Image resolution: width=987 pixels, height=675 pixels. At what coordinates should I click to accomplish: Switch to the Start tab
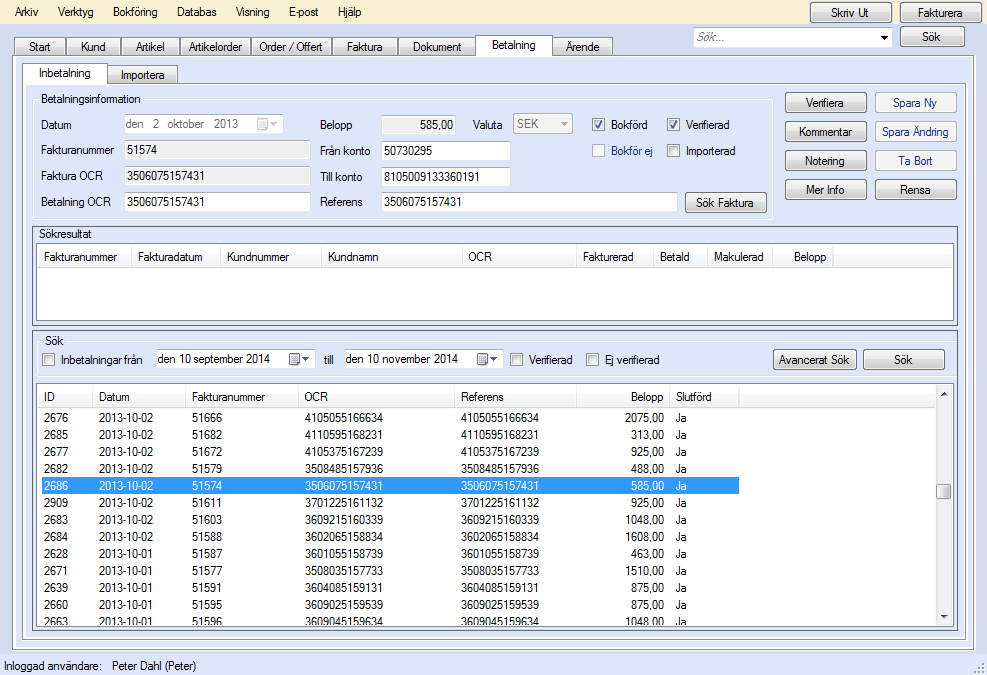point(40,47)
